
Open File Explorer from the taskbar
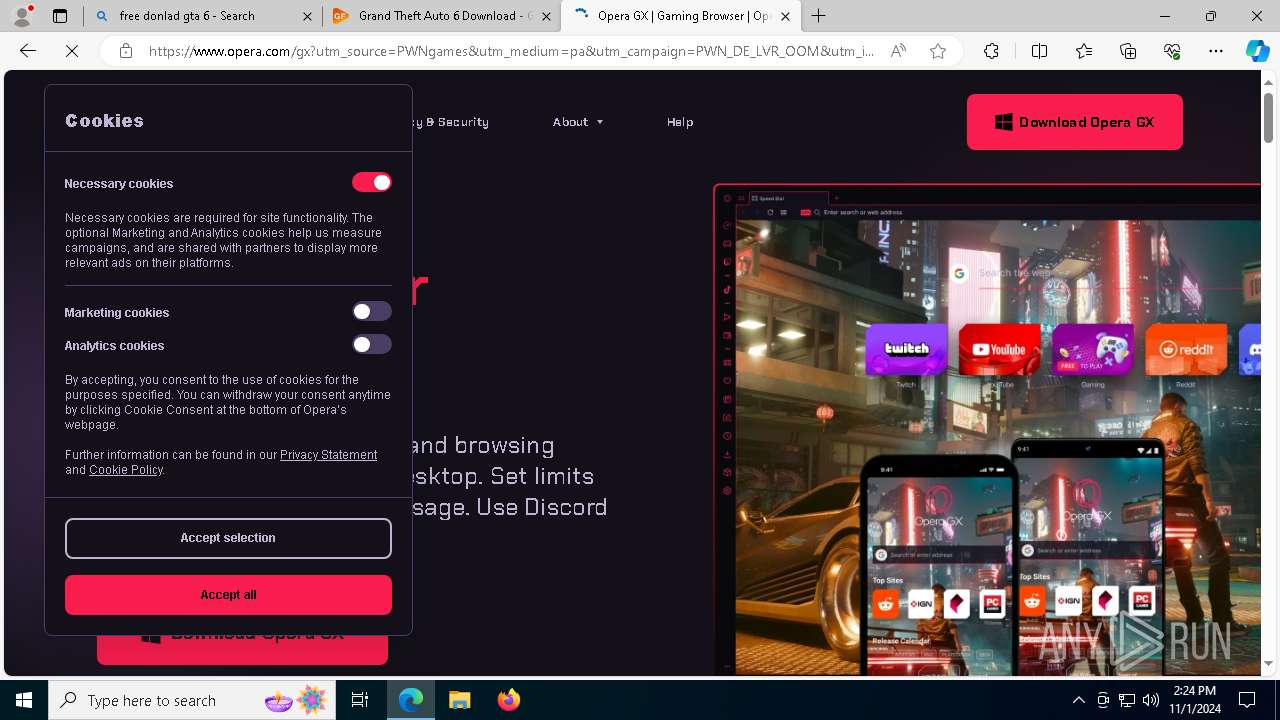[459, 700]
